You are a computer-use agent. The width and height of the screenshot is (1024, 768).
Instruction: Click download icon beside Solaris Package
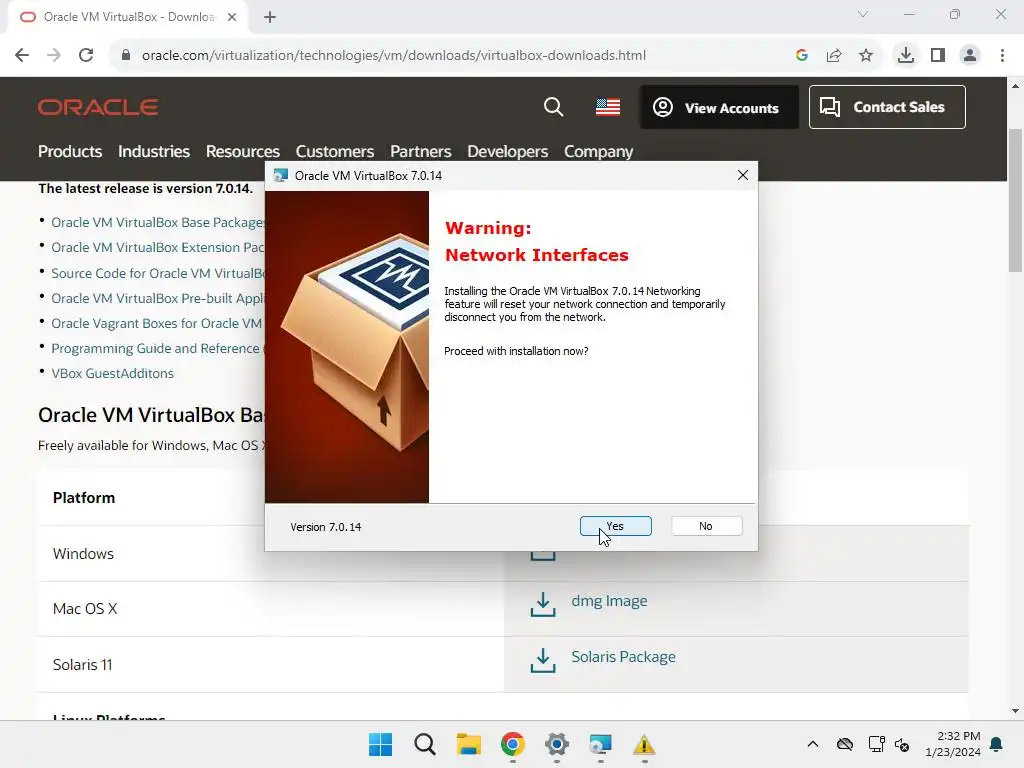[x=543, y=660]
